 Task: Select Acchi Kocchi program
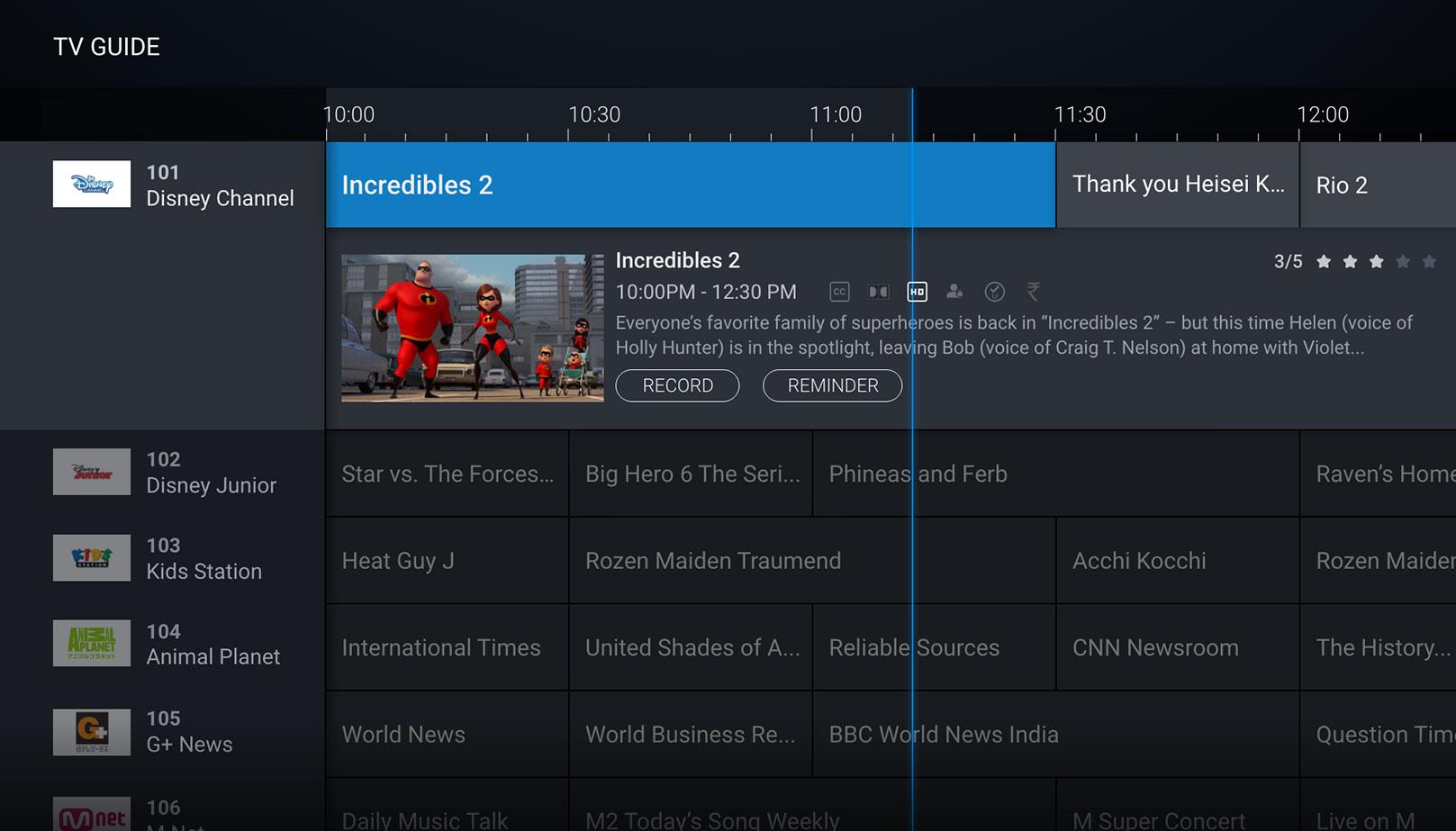(x=1178, y=560)
